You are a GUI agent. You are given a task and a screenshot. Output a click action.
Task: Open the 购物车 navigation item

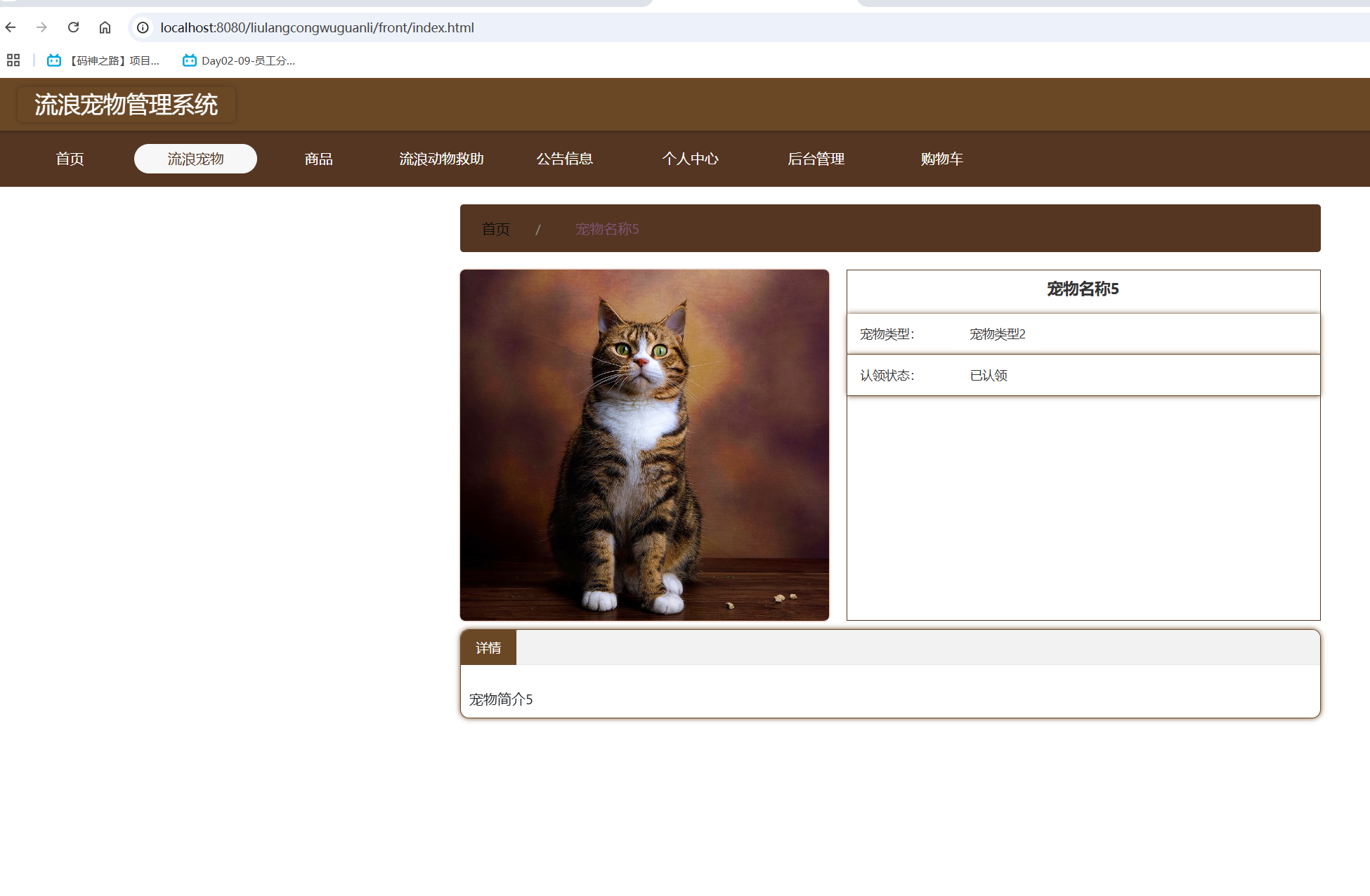(x=941, y=159)
